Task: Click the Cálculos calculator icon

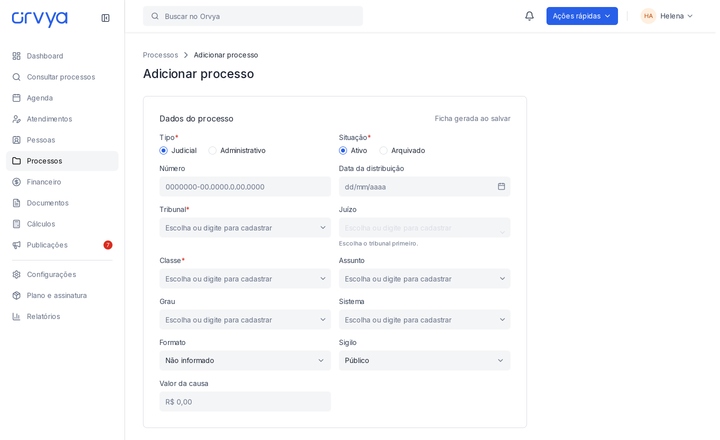Action: pyautogui.click(x=17, y=224)
